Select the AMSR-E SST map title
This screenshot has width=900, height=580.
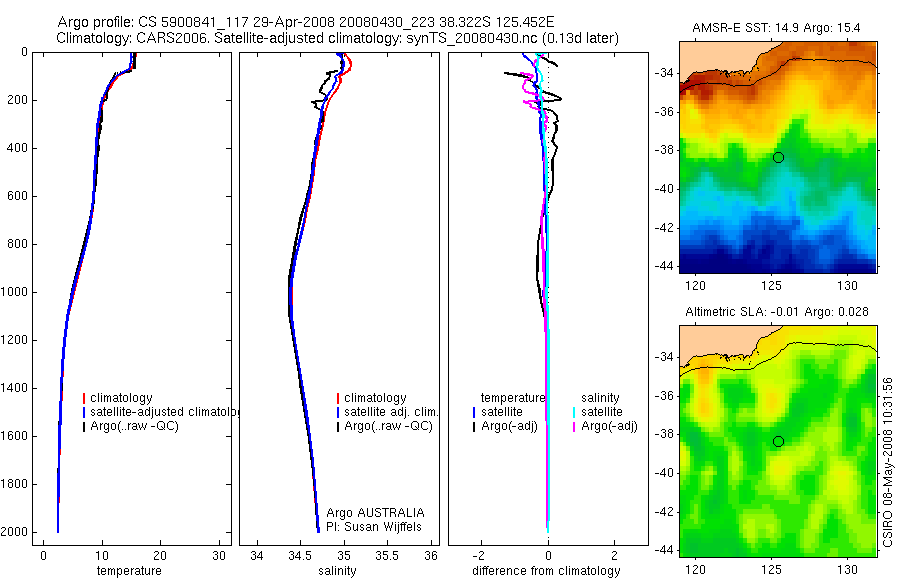point(776,28)
